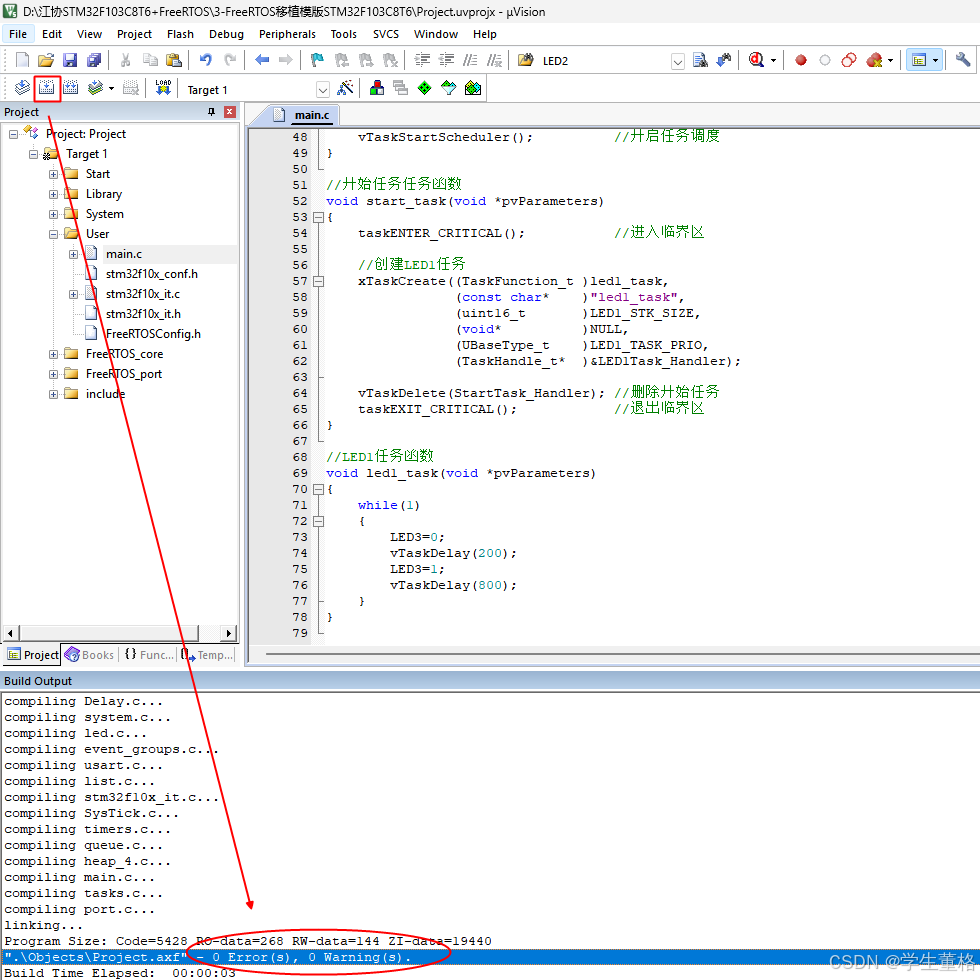Open the SVCS menu
This screenshot has height=980, width=980.
(386, 34)
